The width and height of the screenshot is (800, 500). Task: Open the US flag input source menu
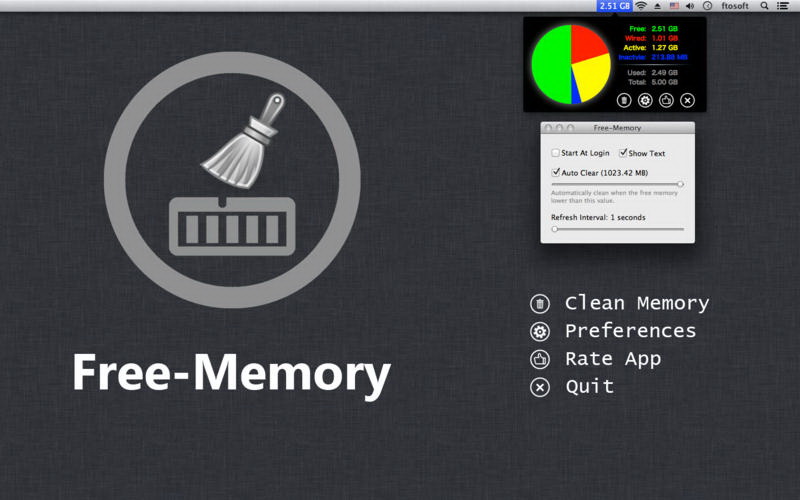pyautogui.click(x=674, y=6)
